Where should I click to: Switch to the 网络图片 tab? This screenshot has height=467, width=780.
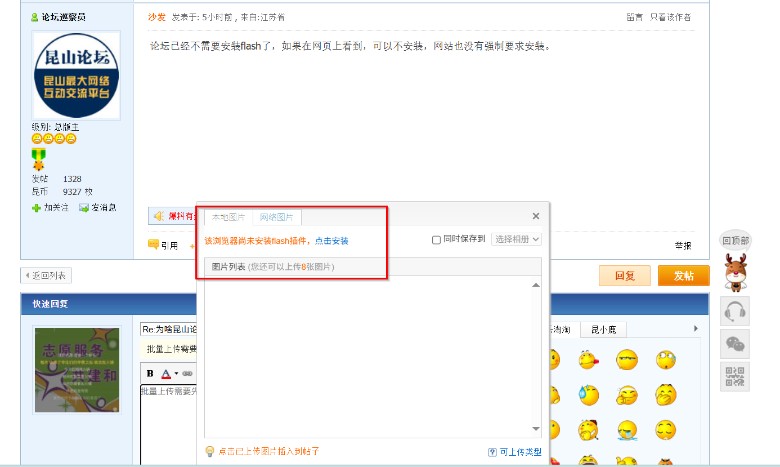[x=279, y=217]
